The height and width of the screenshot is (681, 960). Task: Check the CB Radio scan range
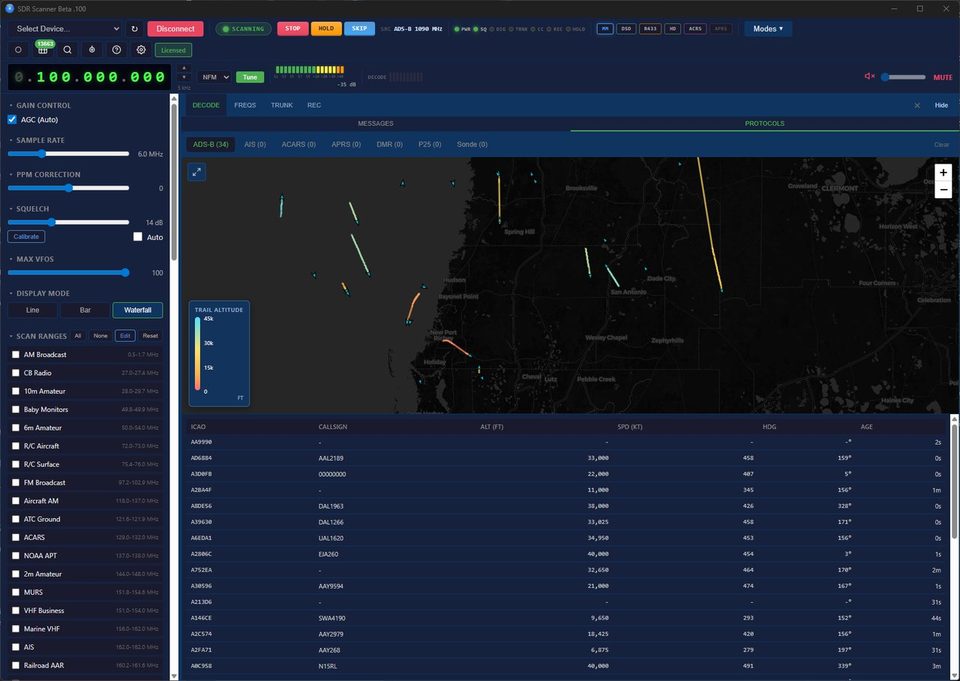[x=16, y=372]
